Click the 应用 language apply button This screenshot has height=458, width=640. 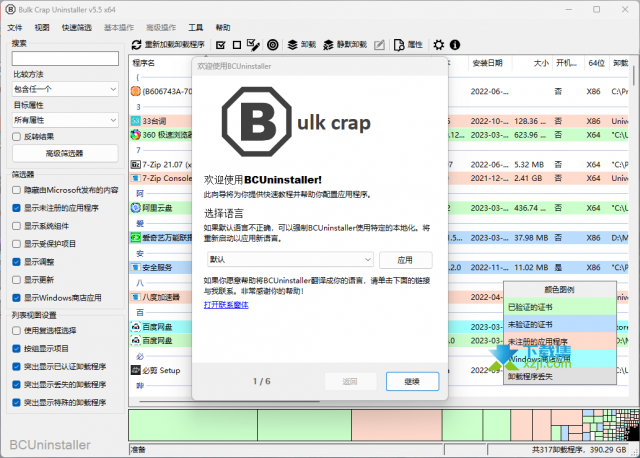click(405, 260)
